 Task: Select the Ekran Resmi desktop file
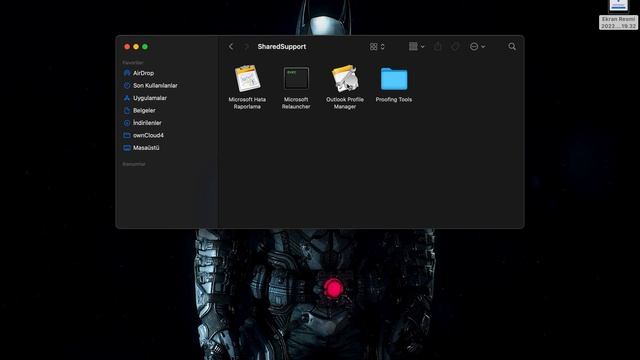618,15
